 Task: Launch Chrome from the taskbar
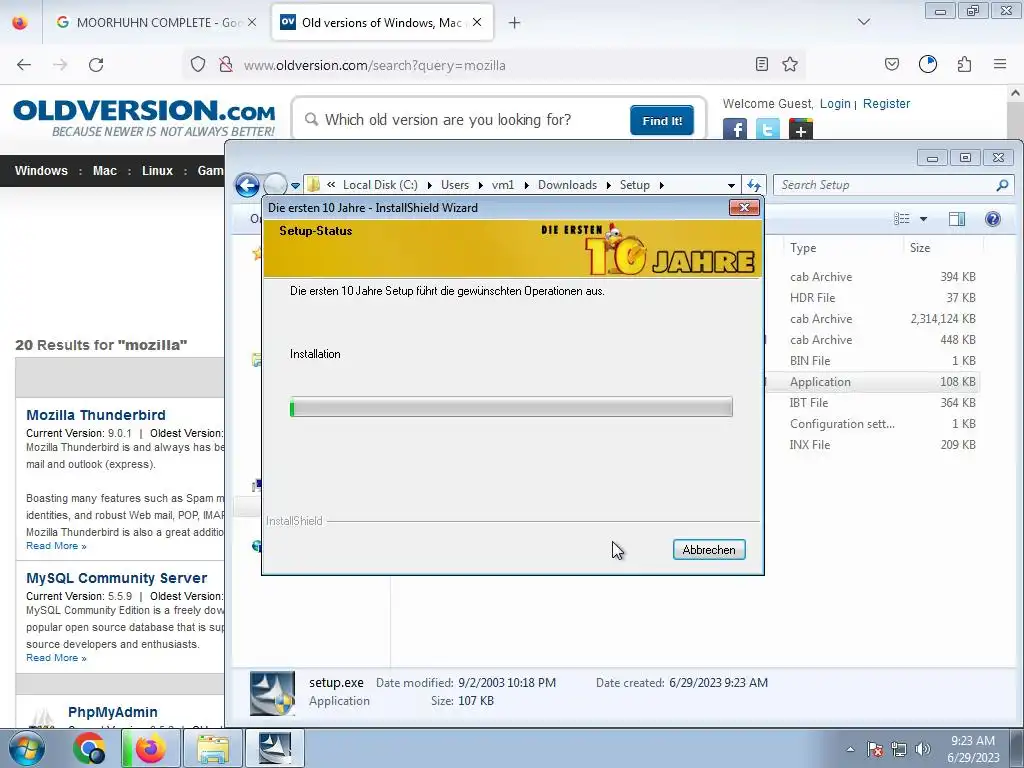click(89, 748)
